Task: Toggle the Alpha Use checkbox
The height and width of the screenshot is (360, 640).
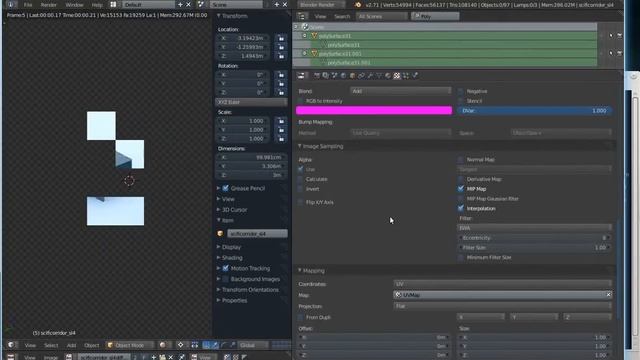Action: tap(301, 169)
